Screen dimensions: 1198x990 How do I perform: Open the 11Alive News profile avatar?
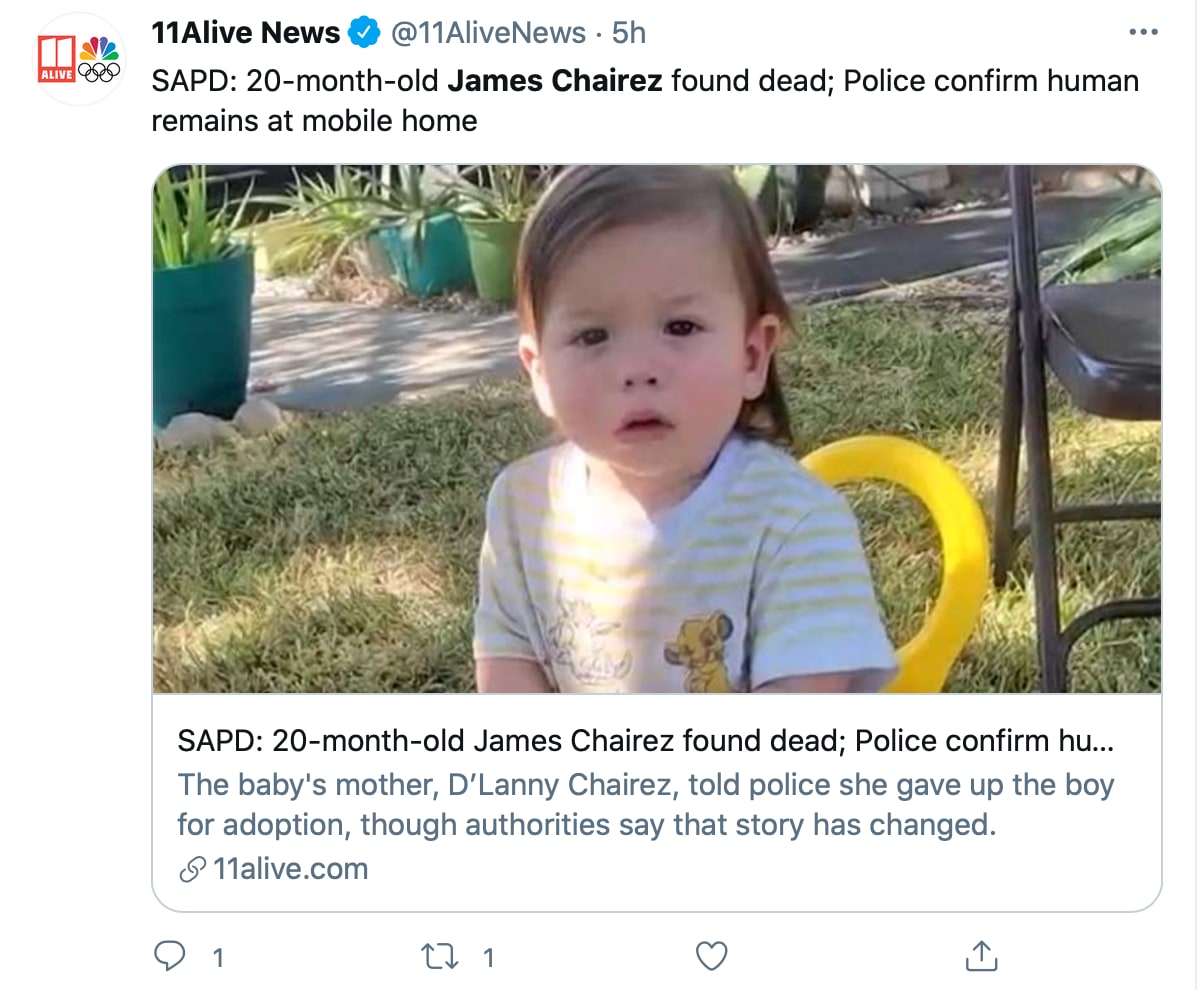pyautogui.click(x=78, y=59)
